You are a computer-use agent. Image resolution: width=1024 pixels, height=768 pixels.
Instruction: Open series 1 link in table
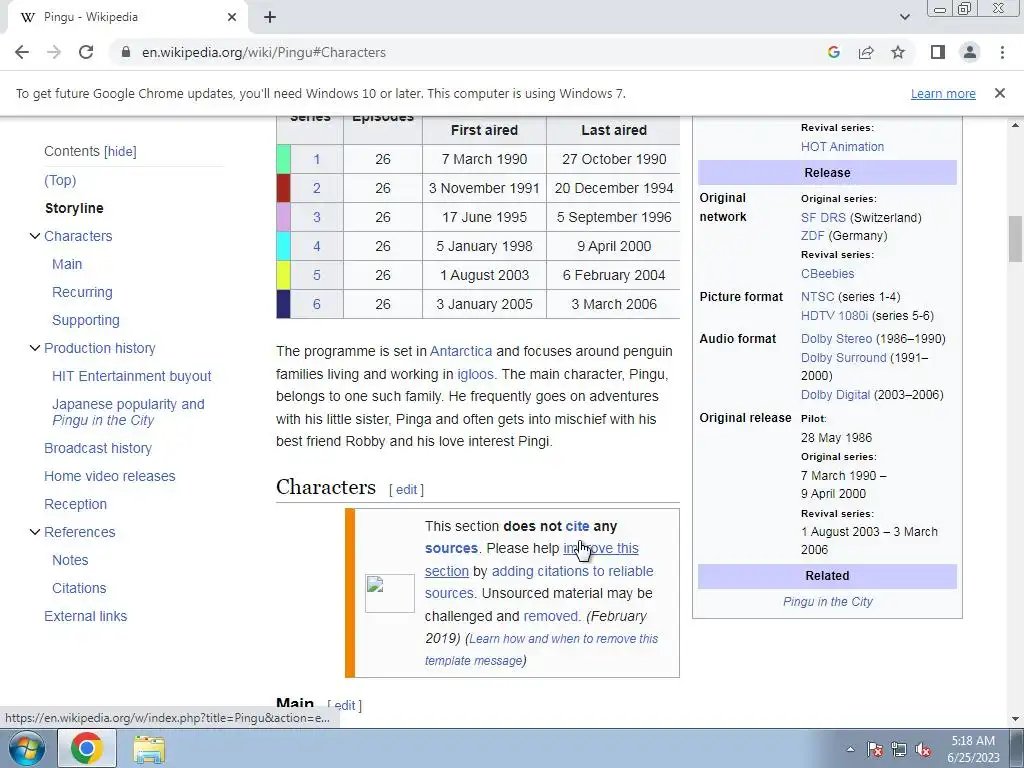click(317, 159)
